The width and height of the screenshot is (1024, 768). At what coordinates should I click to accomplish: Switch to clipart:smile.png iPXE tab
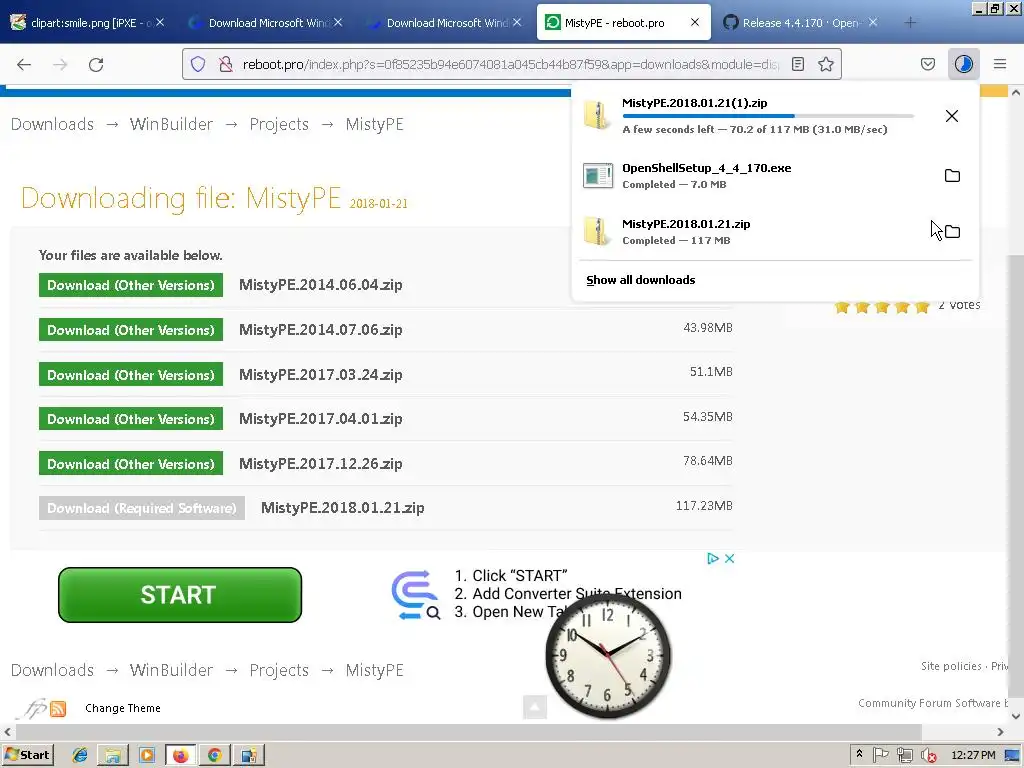[88, 23]
